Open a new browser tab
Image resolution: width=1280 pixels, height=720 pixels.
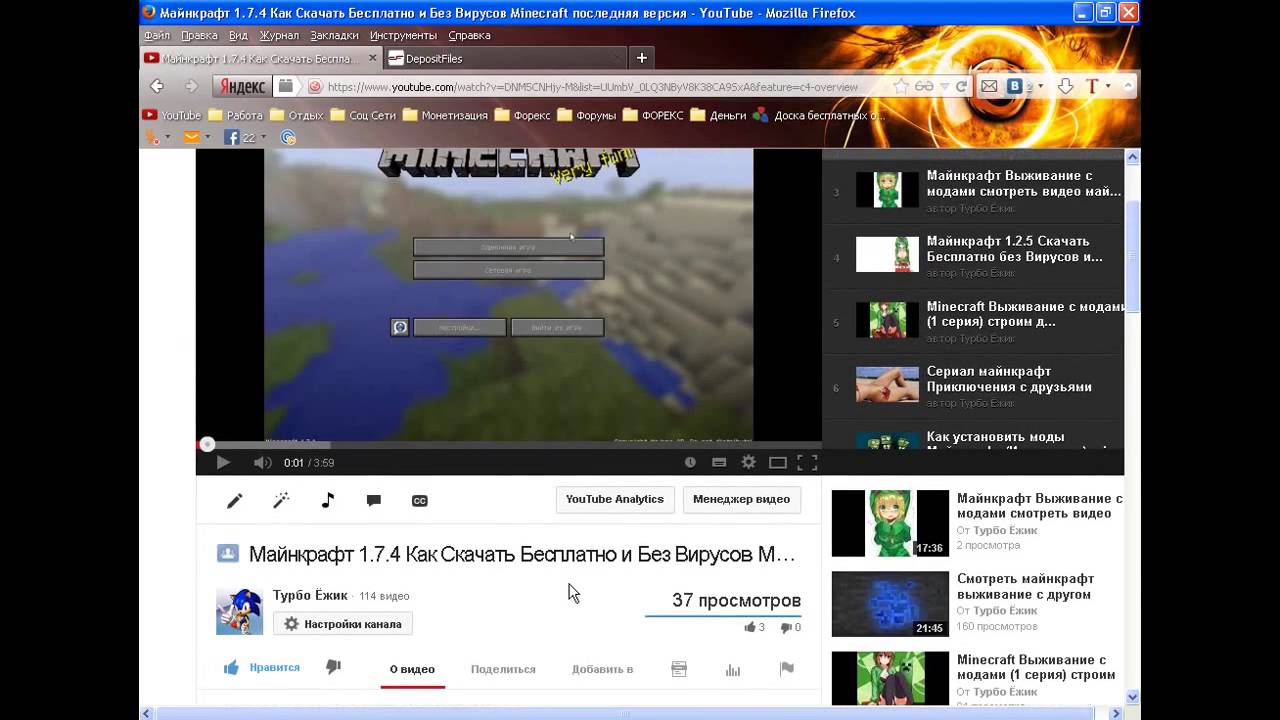[x=642, y=58]
